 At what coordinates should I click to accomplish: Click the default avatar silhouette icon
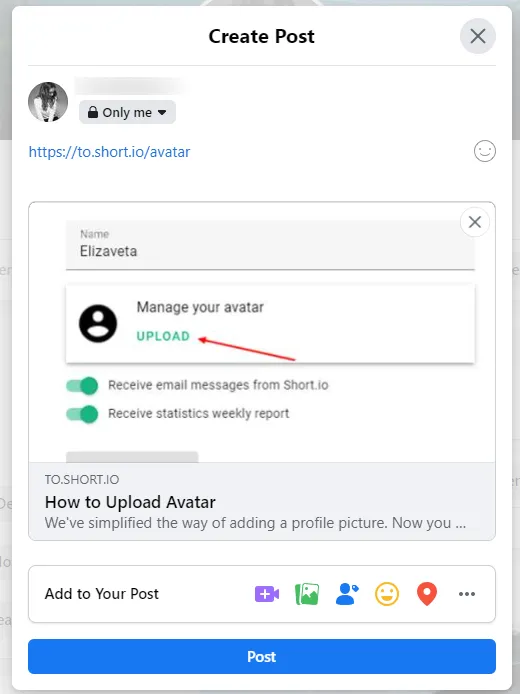[98, 324]
